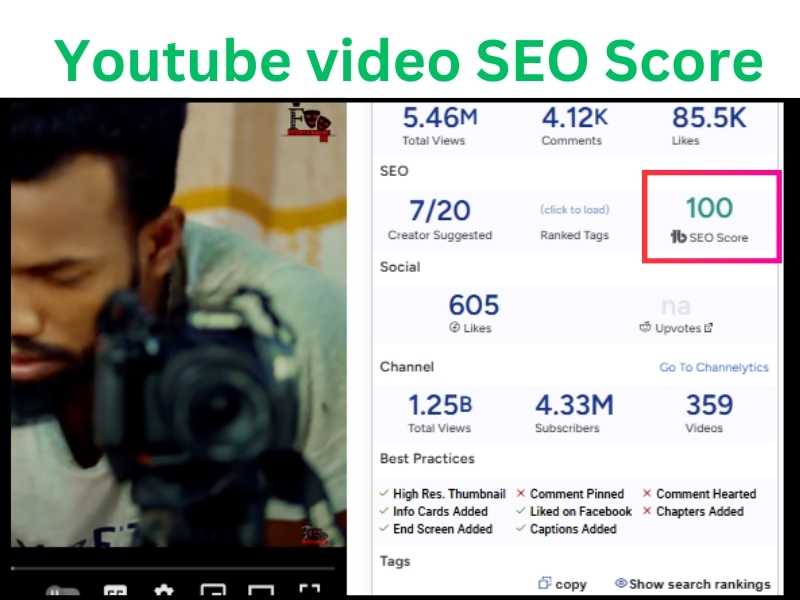Click the 'High Res. Thumbnail' text
The height and width of the screenshot is (600, 800).
(x=449, y=494)
